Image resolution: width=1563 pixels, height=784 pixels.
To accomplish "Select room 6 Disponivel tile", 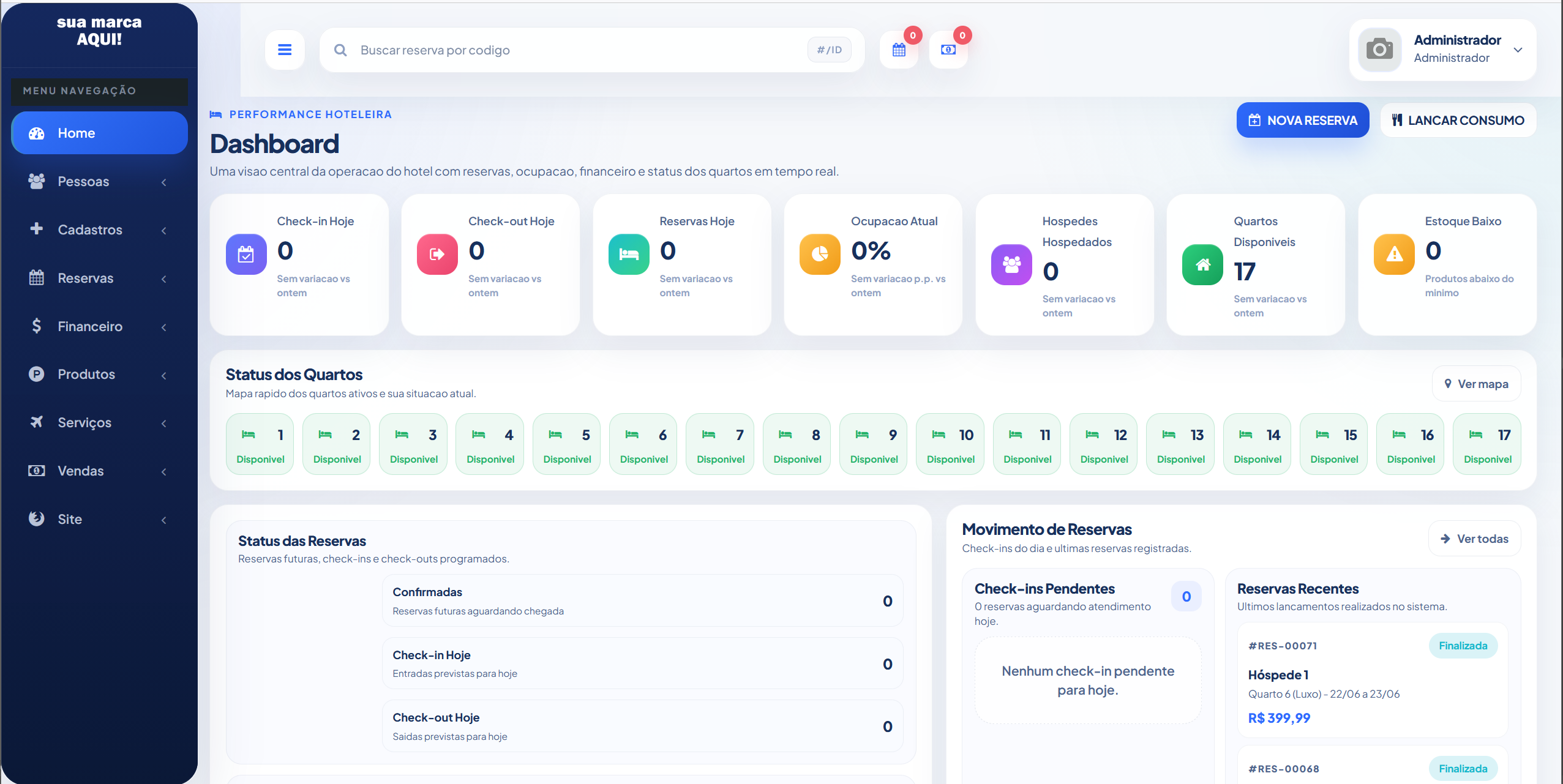I will click(643, 444).
